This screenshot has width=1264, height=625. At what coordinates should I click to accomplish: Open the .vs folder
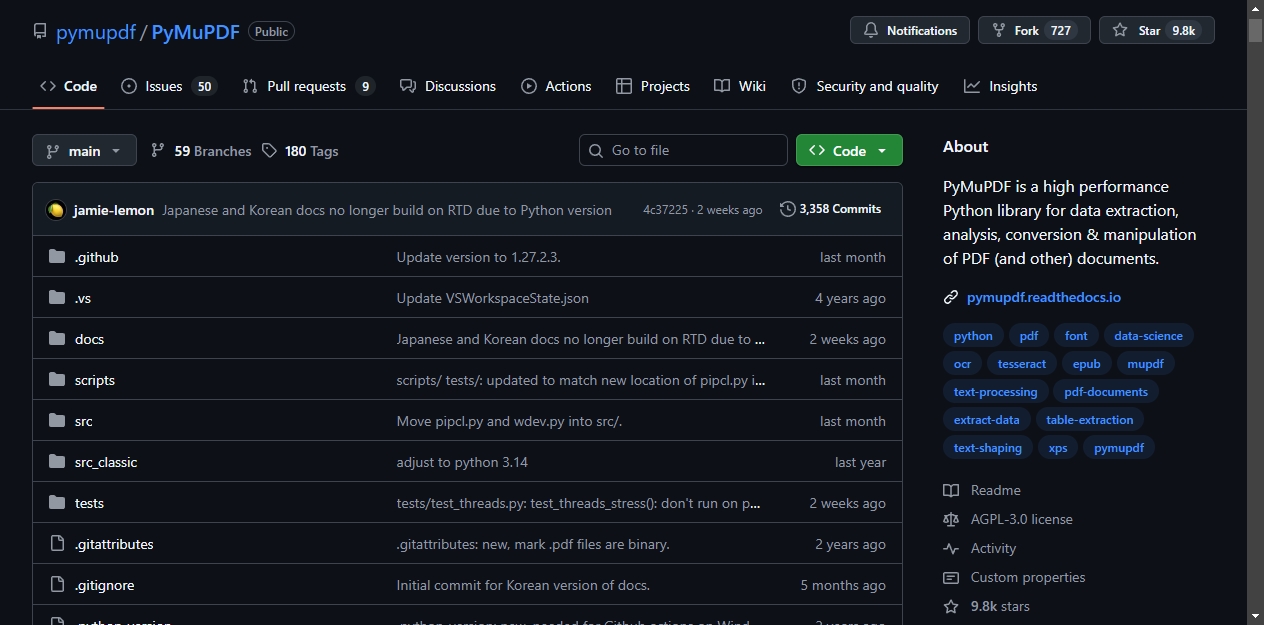point(83,298)
